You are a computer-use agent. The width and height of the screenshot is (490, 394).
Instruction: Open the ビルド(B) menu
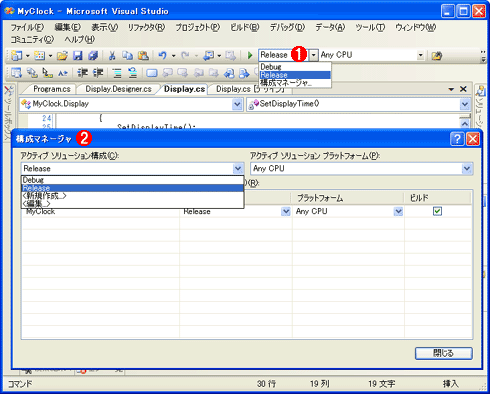(x=245, y=27)
